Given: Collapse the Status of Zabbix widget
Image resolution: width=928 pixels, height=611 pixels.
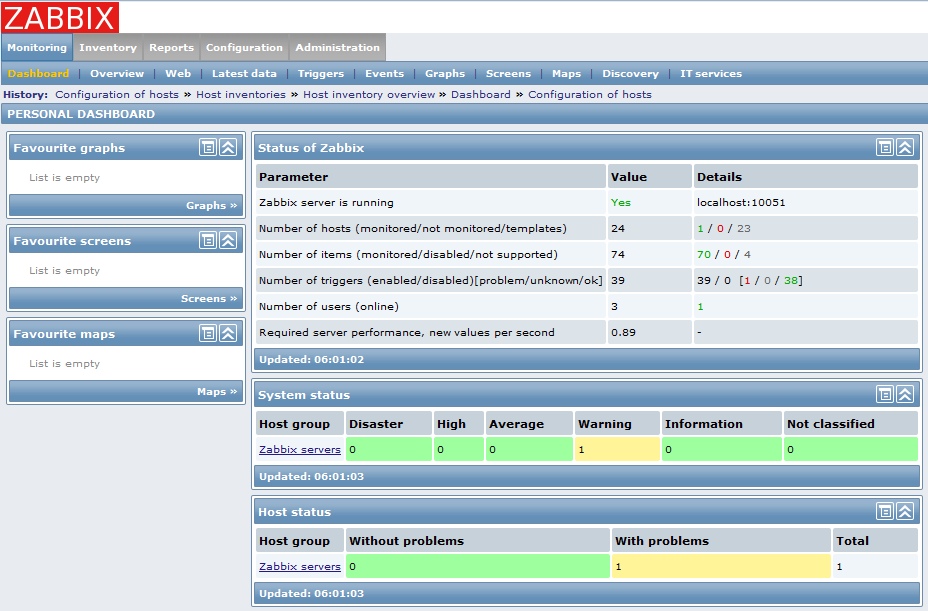Looking at the screenshot, I should [x=905, y=147].
